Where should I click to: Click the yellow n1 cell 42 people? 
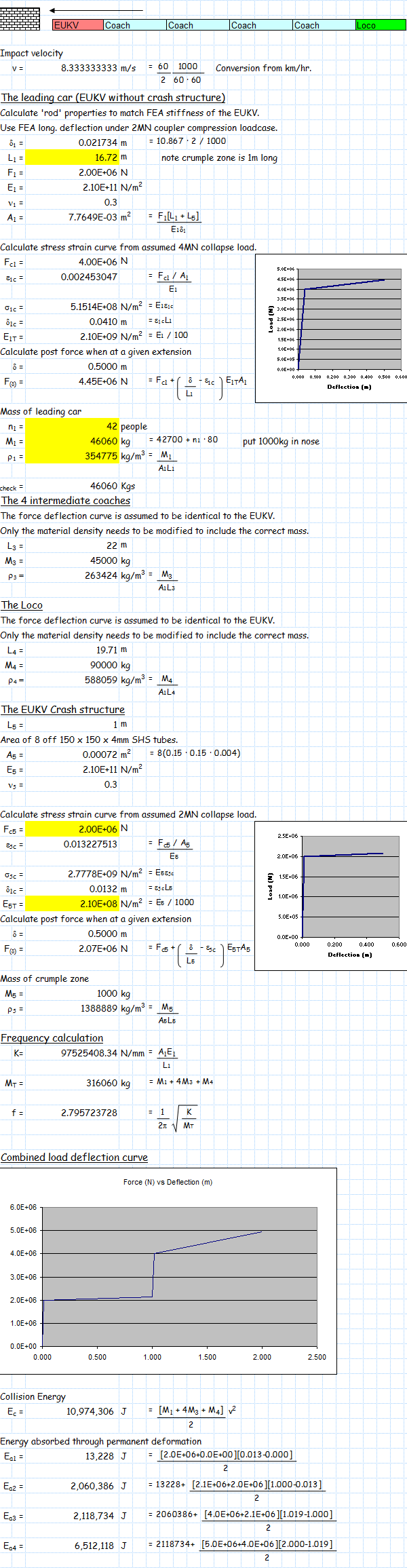(72, 426)
